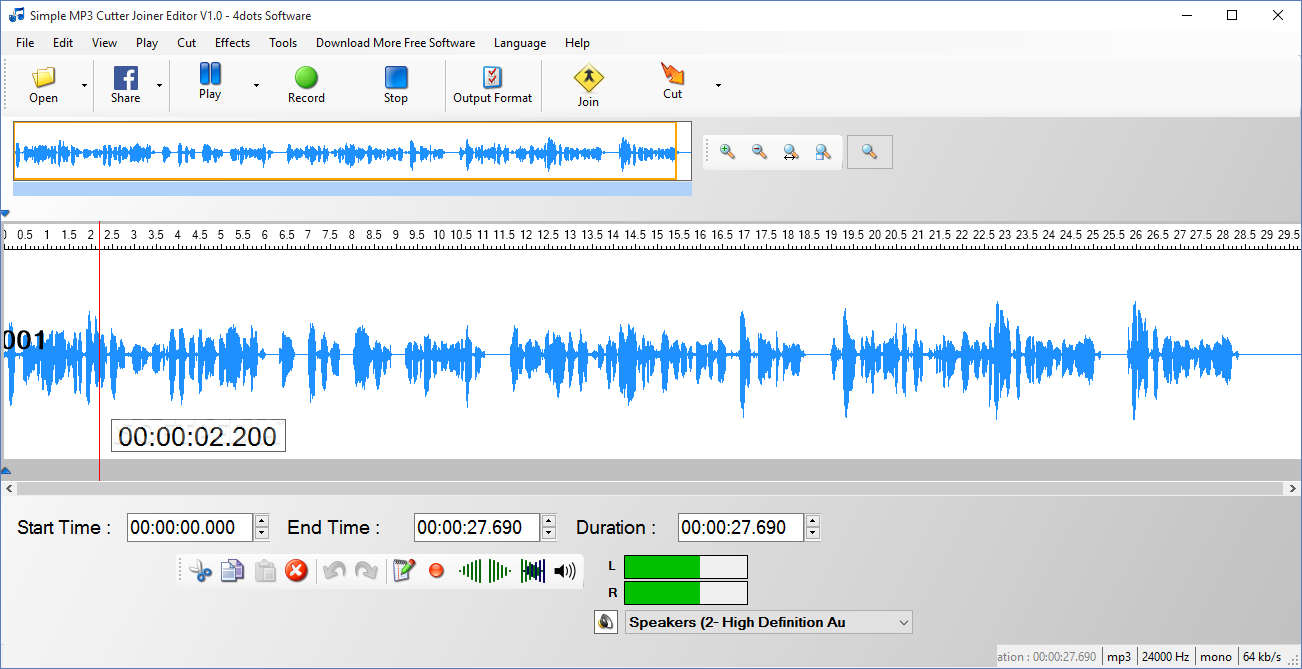The width and height of the screenshot is (1302, 669).
Task: Click the zoom fit-width magnifier icon
Action: pyautogui.click(x=791, y=152)
